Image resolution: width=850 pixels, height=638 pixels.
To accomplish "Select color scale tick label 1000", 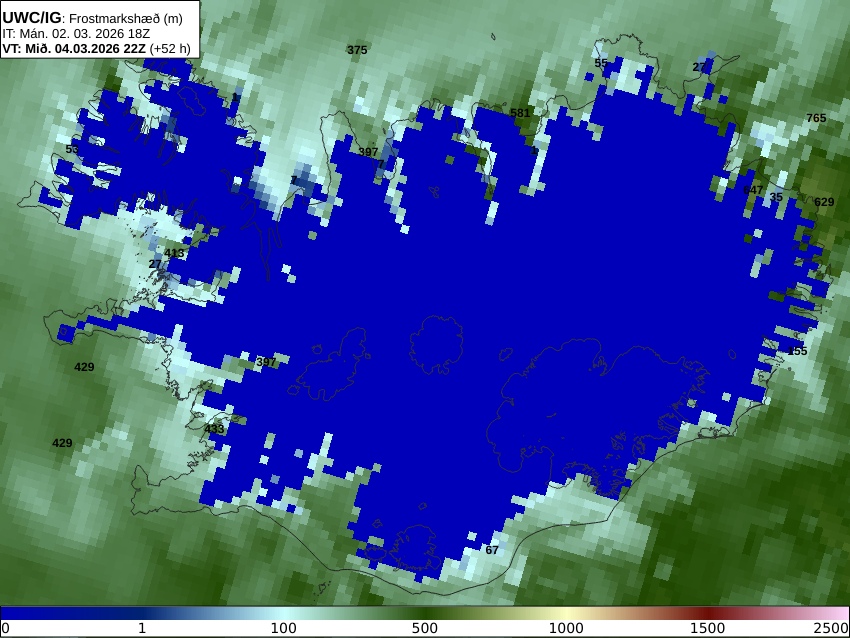I will pos(566,628).
